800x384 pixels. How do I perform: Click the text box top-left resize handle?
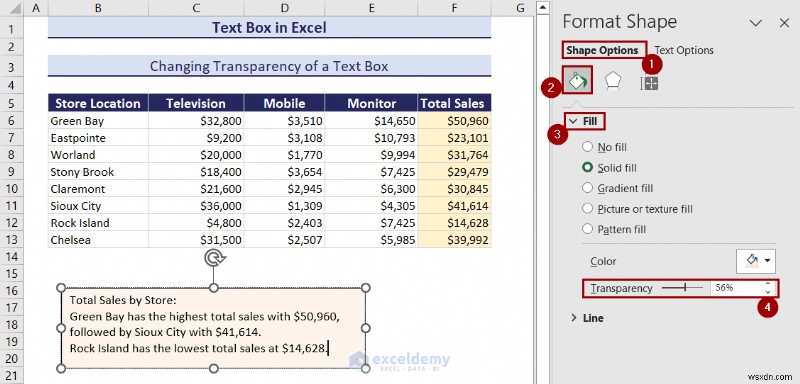[x=61, y=288]
